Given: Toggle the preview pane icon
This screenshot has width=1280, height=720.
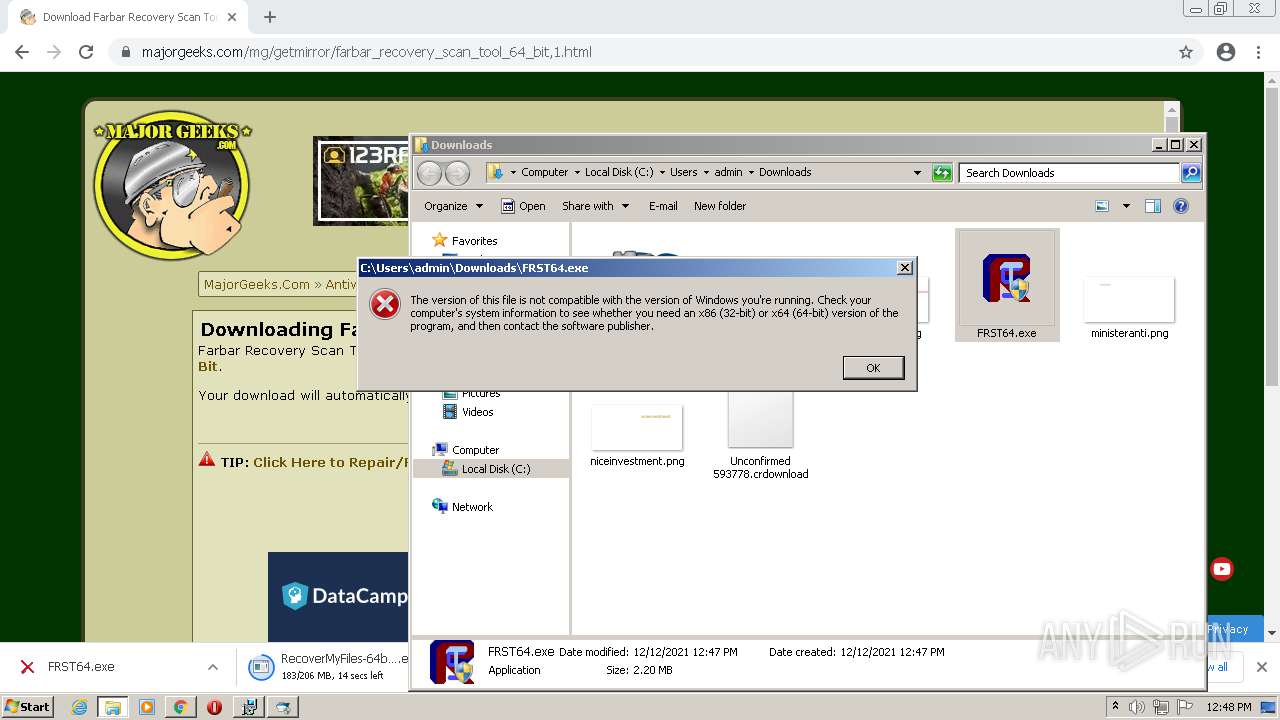Looking at the screenshot, I should point(1153,206).
